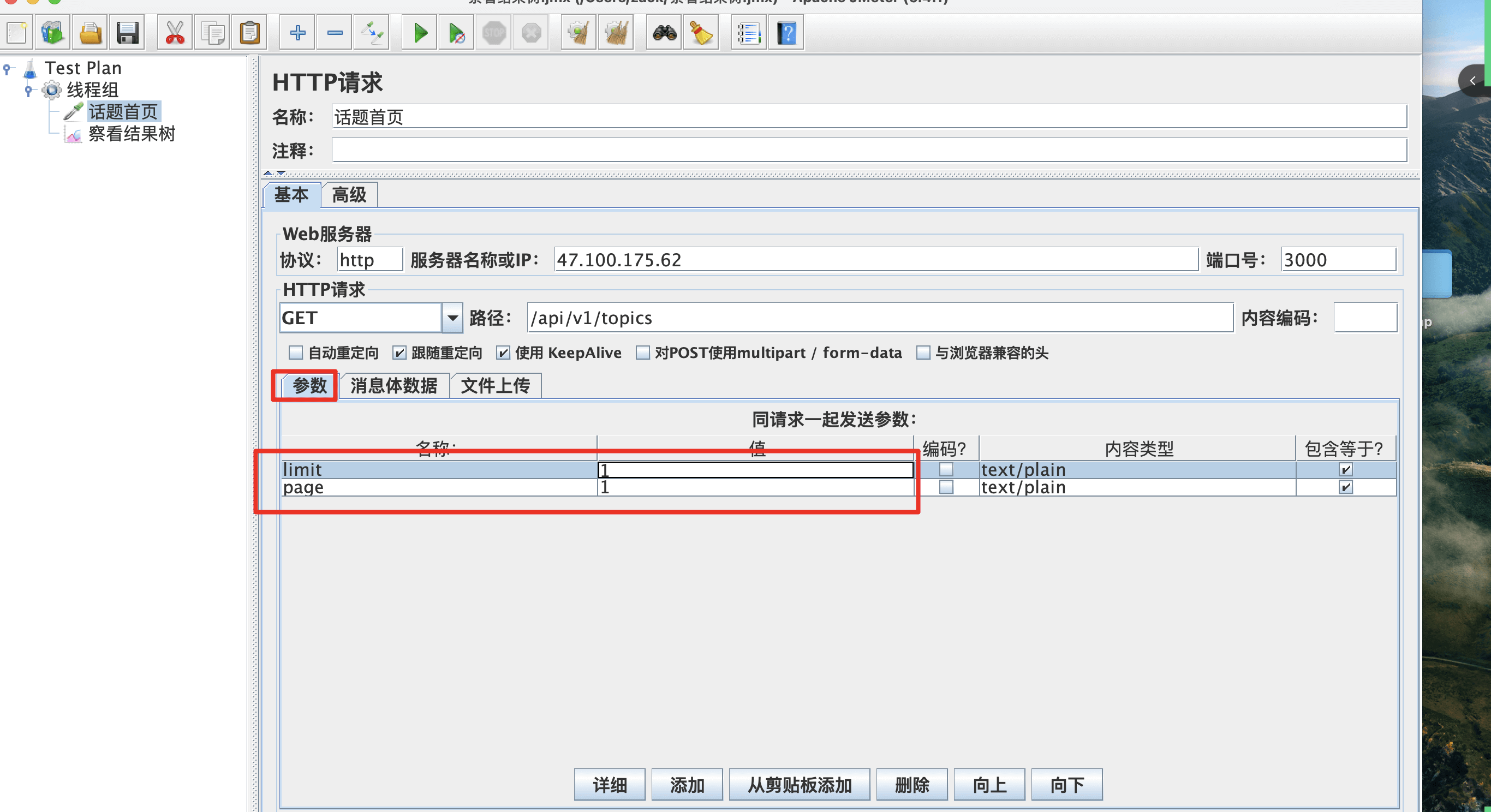Click the 添加 button
The image size is (1491, 812).
687,785
